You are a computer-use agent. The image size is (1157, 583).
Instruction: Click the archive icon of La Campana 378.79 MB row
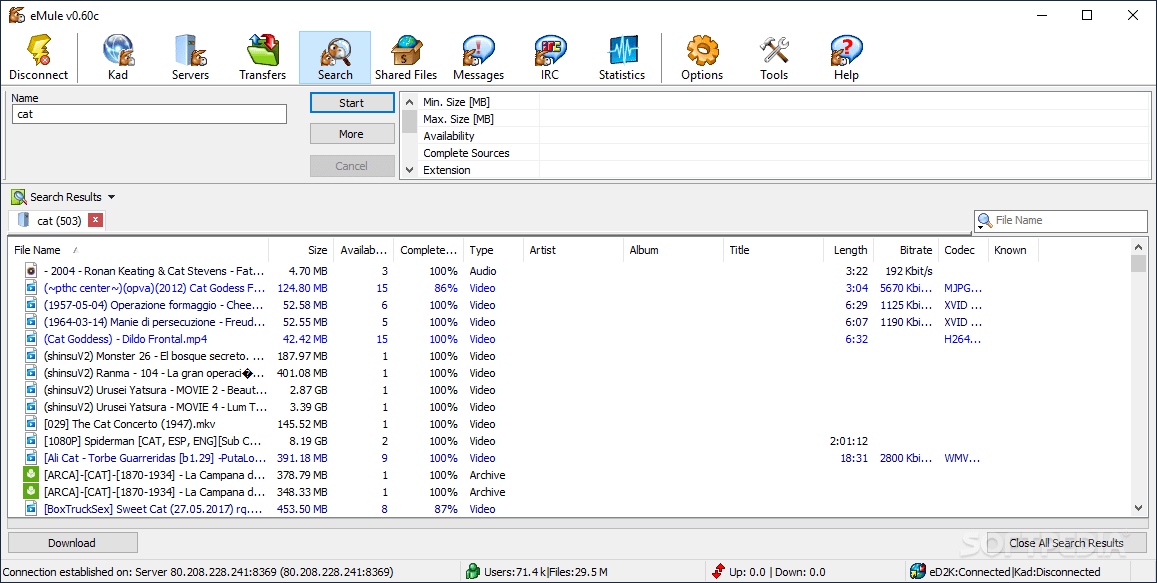click(31, 475)
